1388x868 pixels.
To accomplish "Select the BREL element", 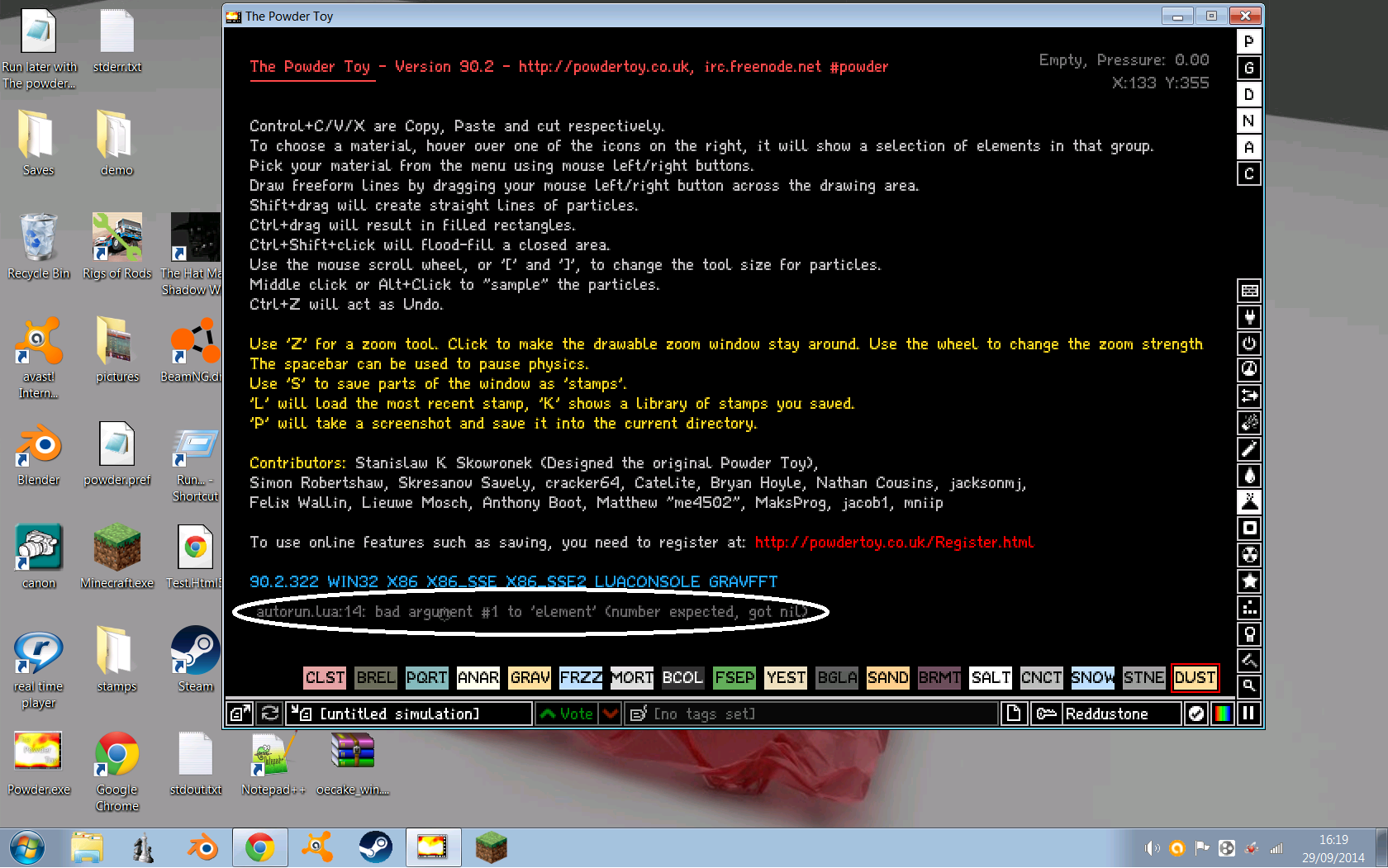I will click(x=376, y=678).
